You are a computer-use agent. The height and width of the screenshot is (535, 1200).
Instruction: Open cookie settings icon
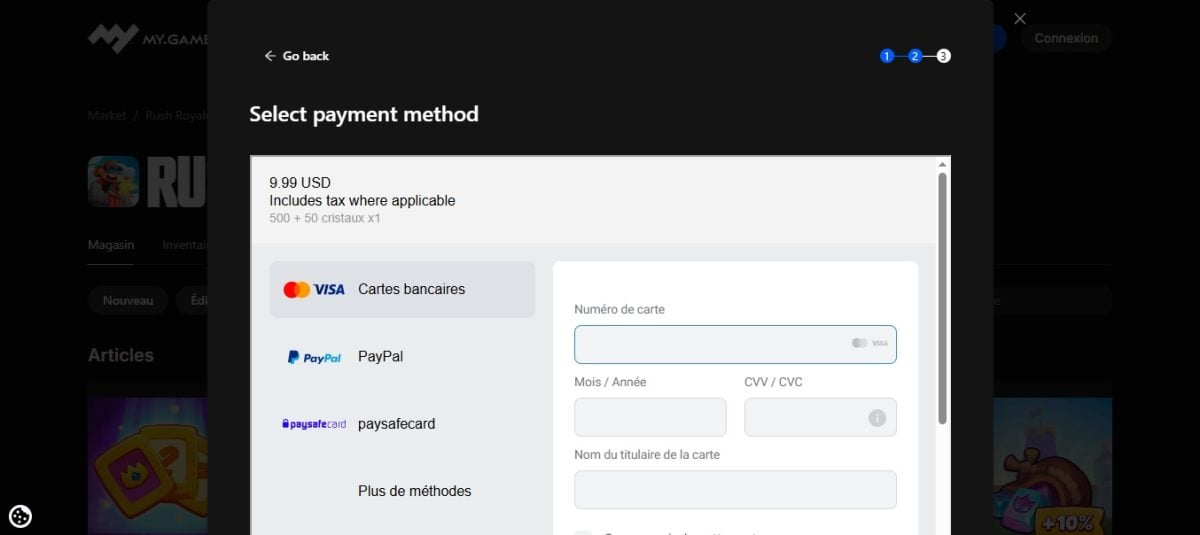point(20,516)
